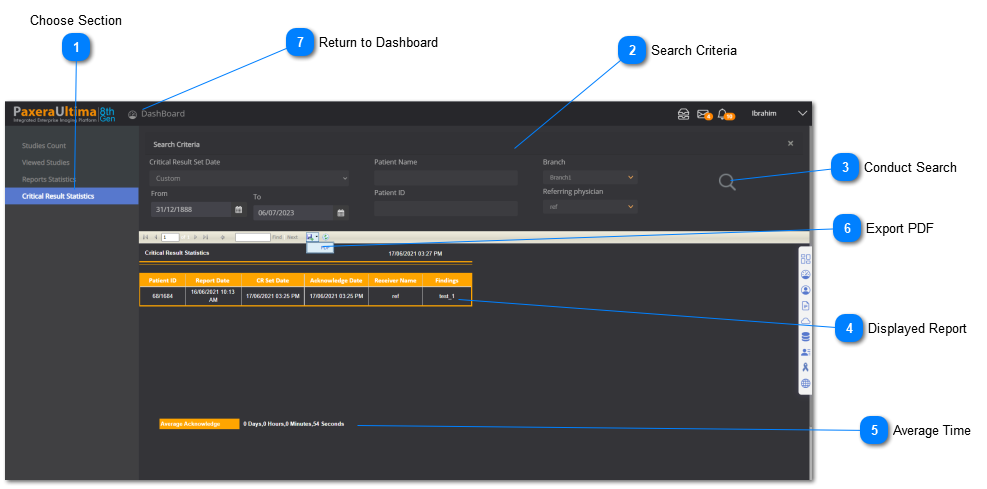
Task: Open the mail inbox icon
Action: [x=704, y=114]
